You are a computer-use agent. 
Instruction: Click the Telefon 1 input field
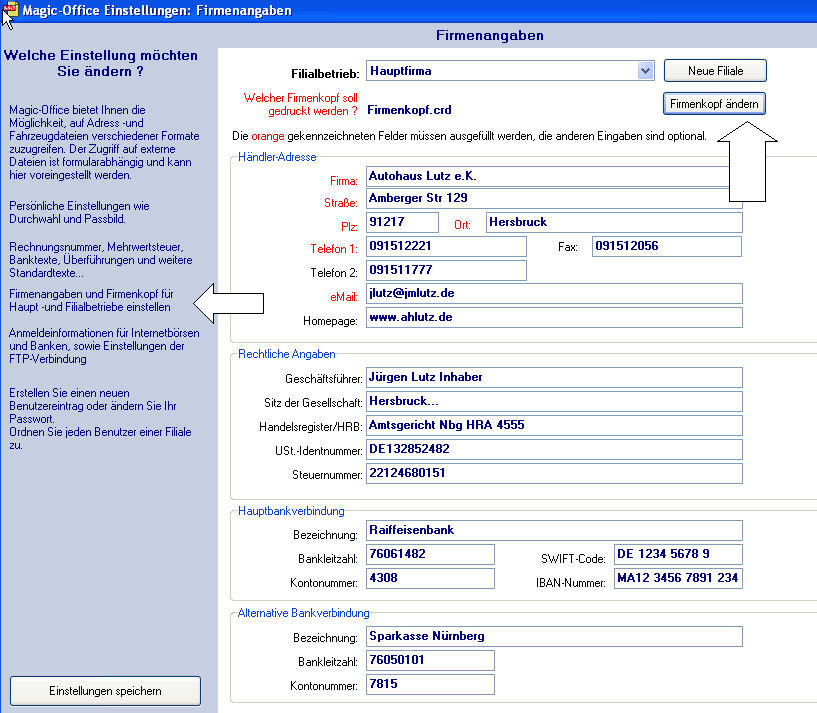[x=446, y=246]
